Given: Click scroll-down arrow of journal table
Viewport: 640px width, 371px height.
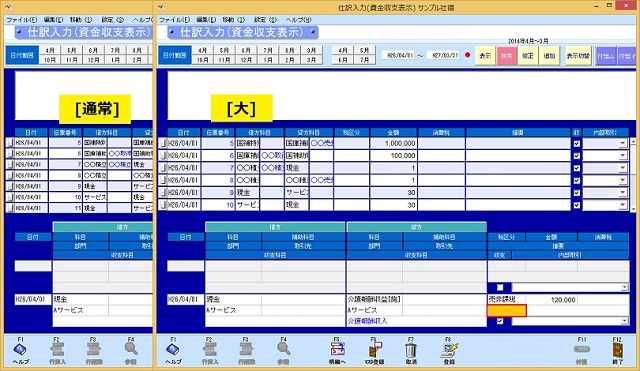Looking at the screenshot, I should [633, 209].
